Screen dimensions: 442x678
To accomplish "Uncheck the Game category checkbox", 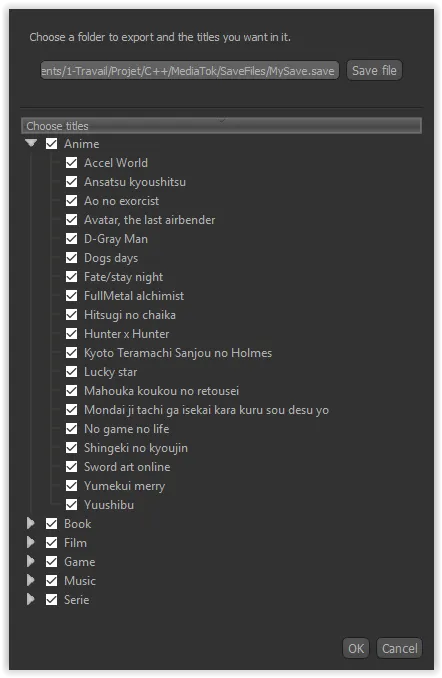I will pos(51,562).
